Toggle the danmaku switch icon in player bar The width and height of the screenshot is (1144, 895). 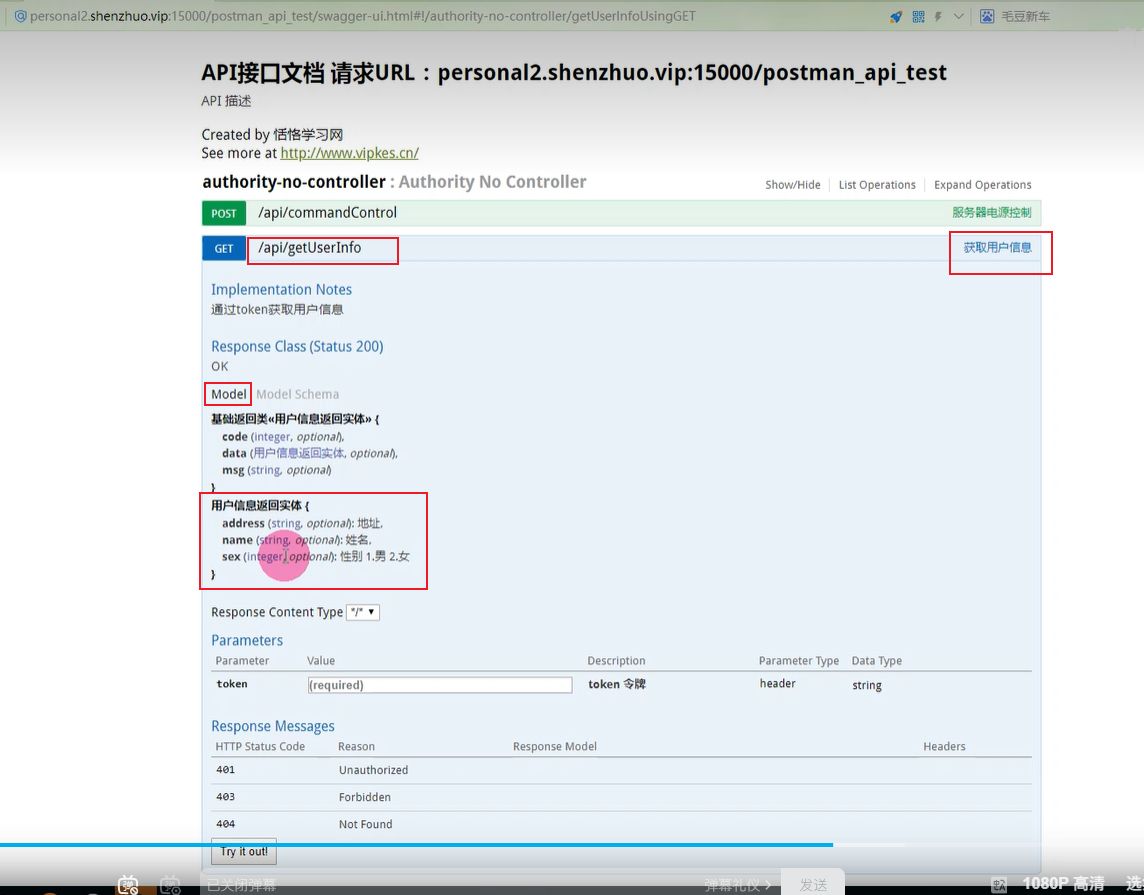[x=128, y=884]
